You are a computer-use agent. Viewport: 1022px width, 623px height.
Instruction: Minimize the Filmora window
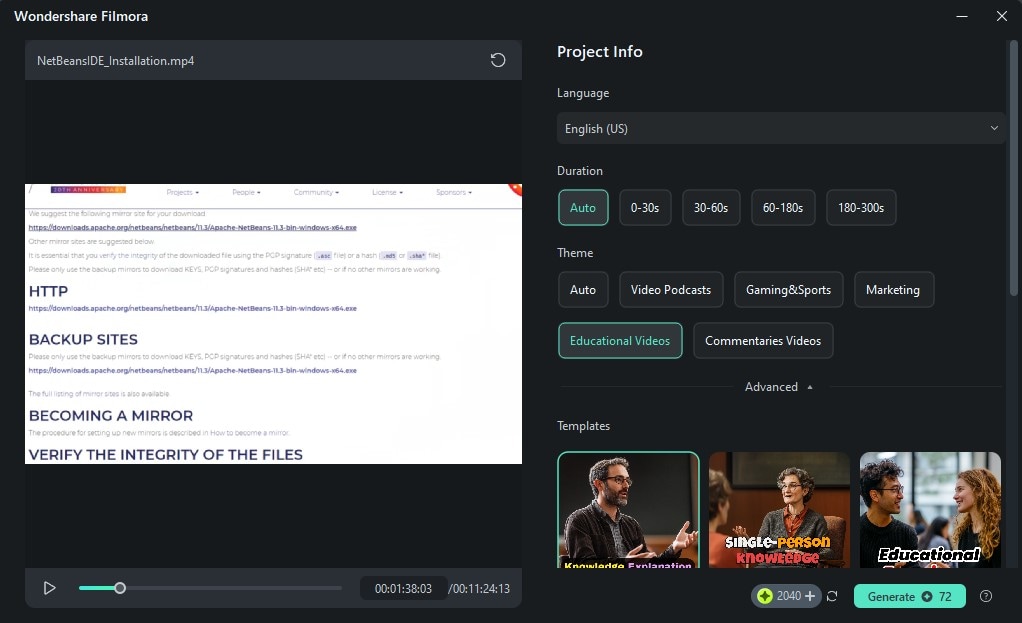pyautogui.click(x=961, y=16)
